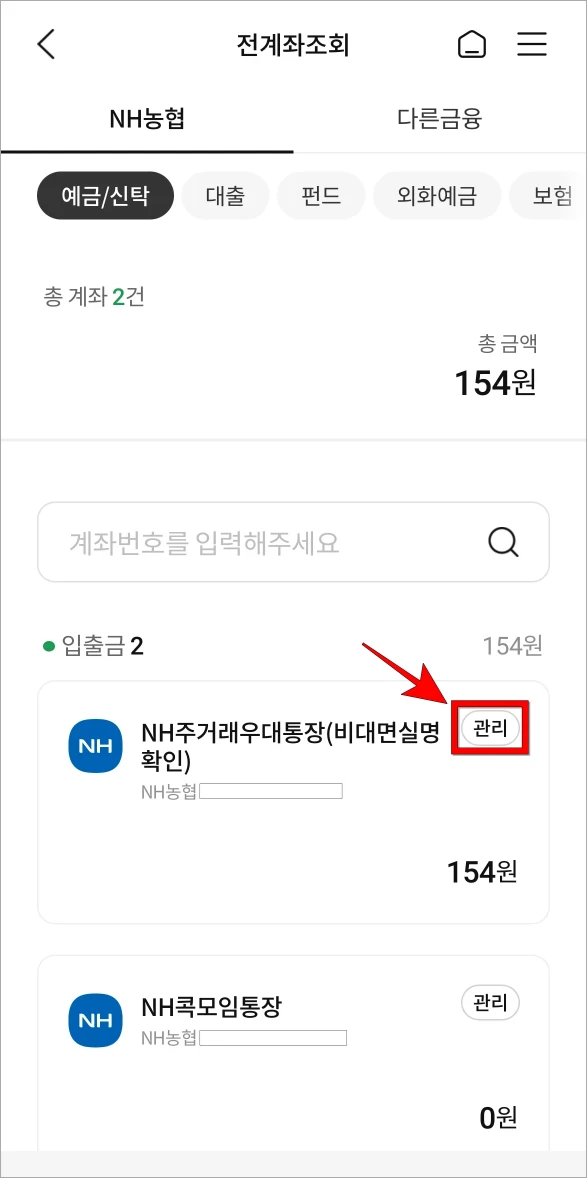Switch to the NH농협 tab
Viewport: 587px width, 1178px height.
tap(147, 117)
